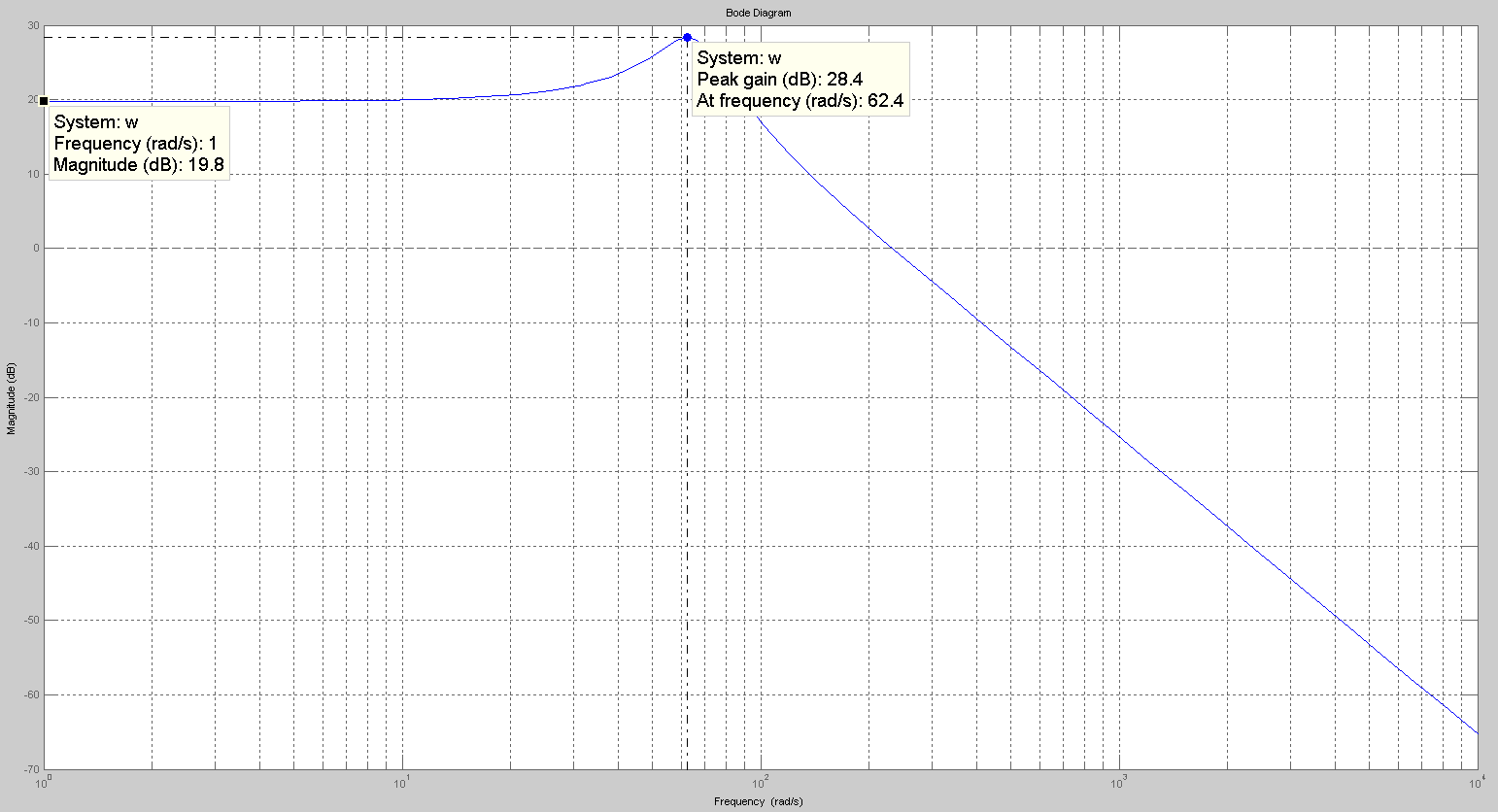1498x812 pixels.
Task: Click the 'Magnitude (dB)' y-axis label
Action: point(11,398)
